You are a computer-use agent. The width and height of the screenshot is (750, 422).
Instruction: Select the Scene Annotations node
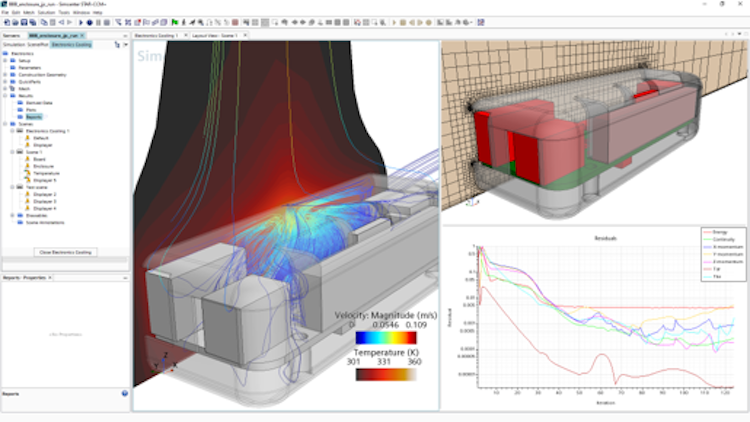tap(45, 222)
